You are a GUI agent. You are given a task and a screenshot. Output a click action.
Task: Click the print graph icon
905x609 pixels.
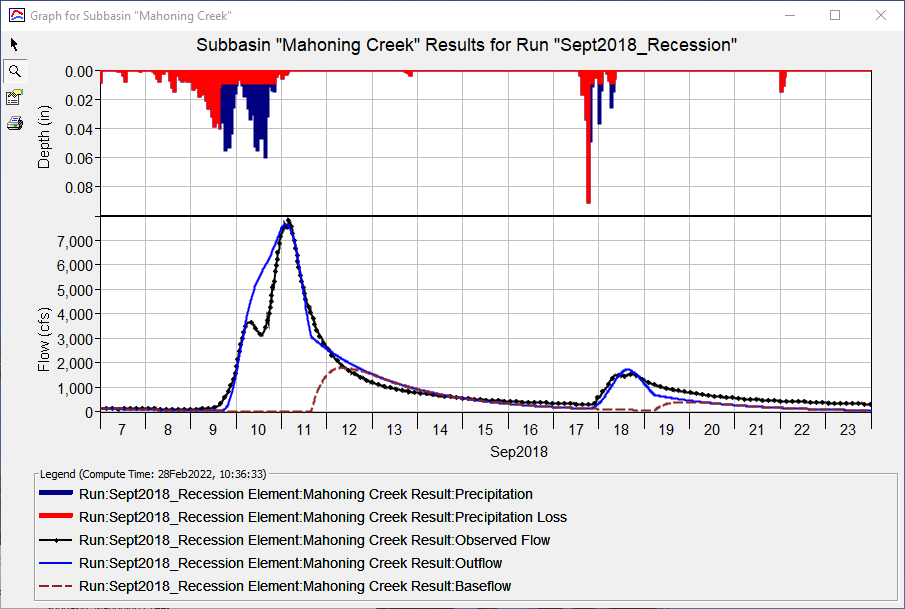click(x=13, y=122)
